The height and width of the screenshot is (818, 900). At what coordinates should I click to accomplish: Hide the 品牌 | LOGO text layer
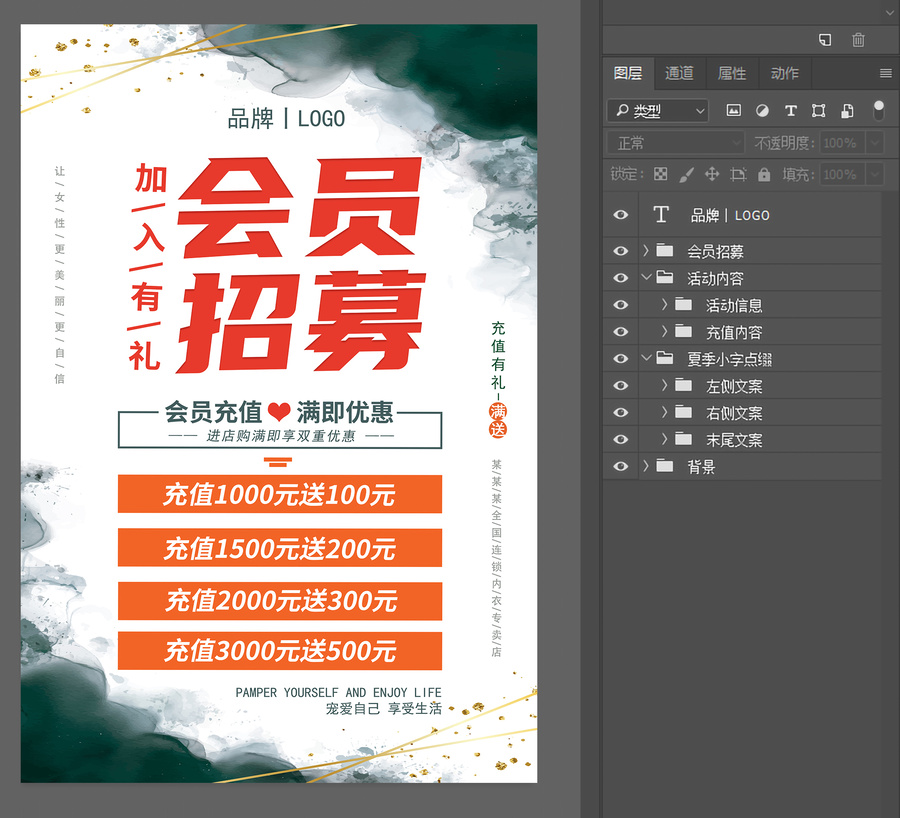pos(620,215)
